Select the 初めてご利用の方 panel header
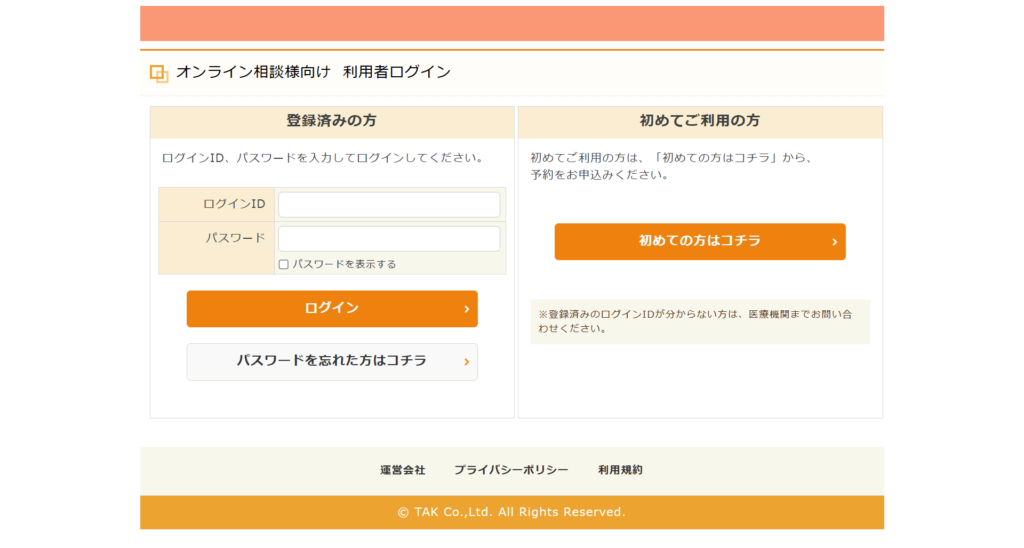The image size is (1024, 548). pyautogui.click(x=699, y=121)
